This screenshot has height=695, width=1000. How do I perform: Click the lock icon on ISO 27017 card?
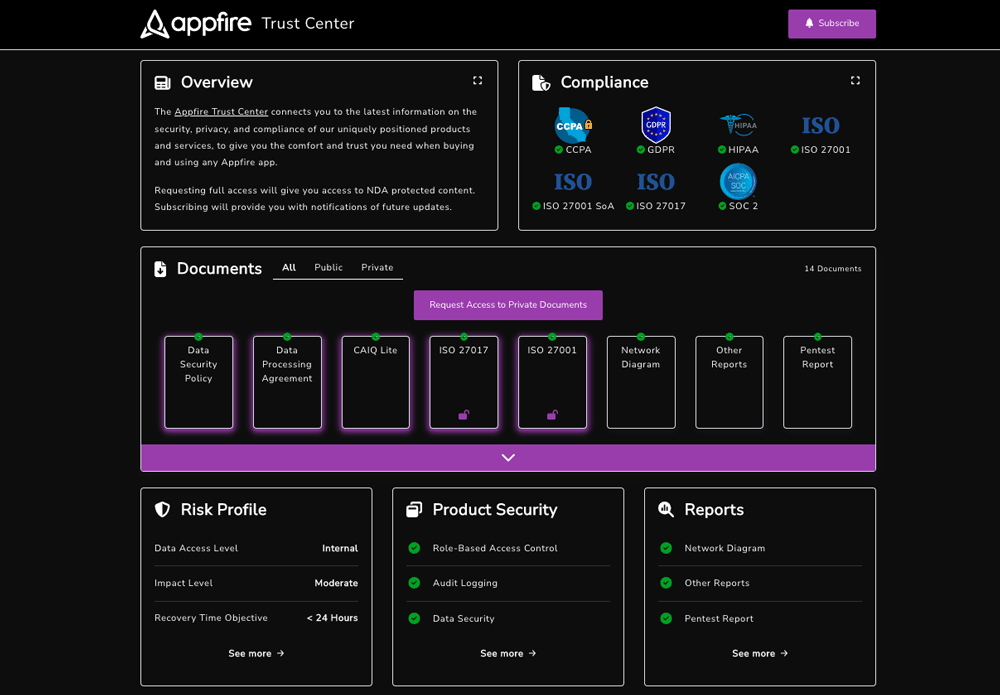click(x=464, y=415)
